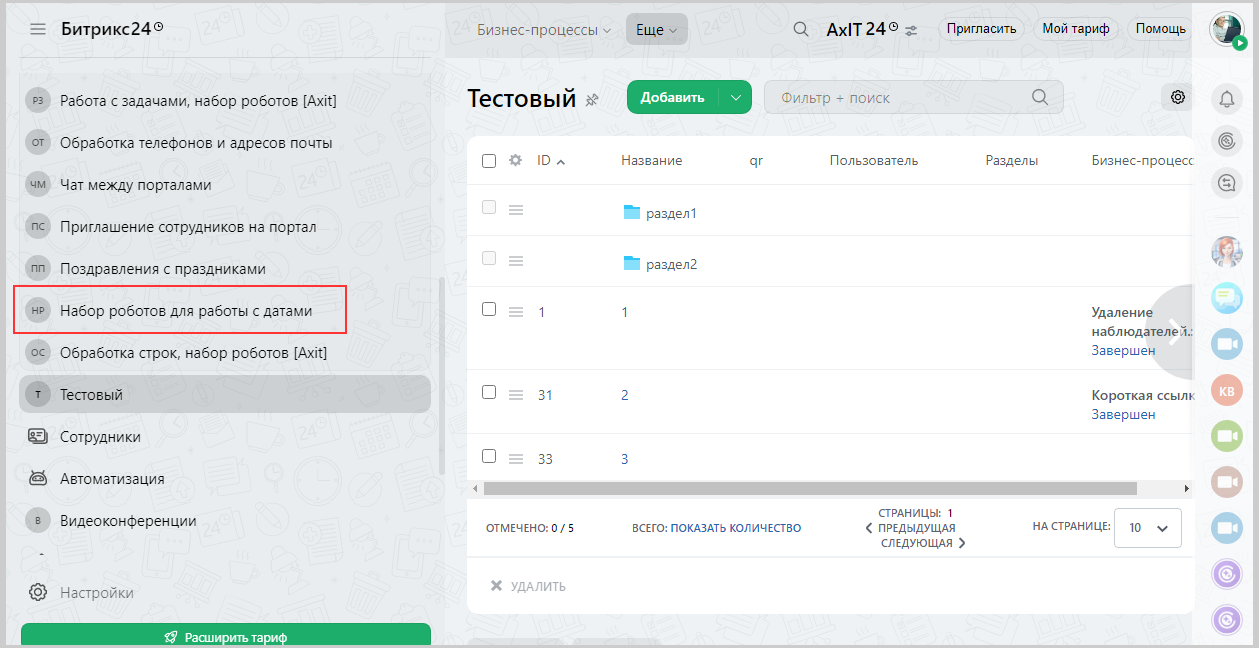The height and width of the screenshot is (648, 1259).
Task: Click magnifier icon inside the filter field
Action: (x=1040, y=97)
